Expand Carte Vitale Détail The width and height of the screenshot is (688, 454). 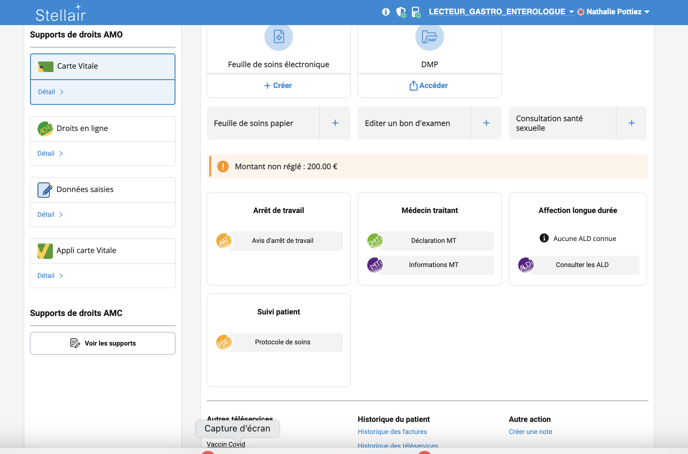[51, 92]
